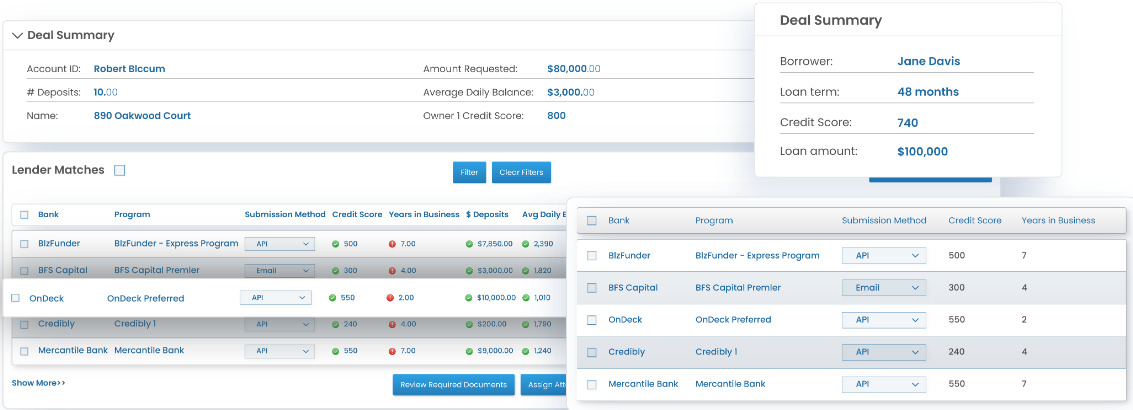Check Mercantile Bank row in front overlay table
Viewport: 1133px width, 410px height.
pyautogui.click(x=592, y=385)
